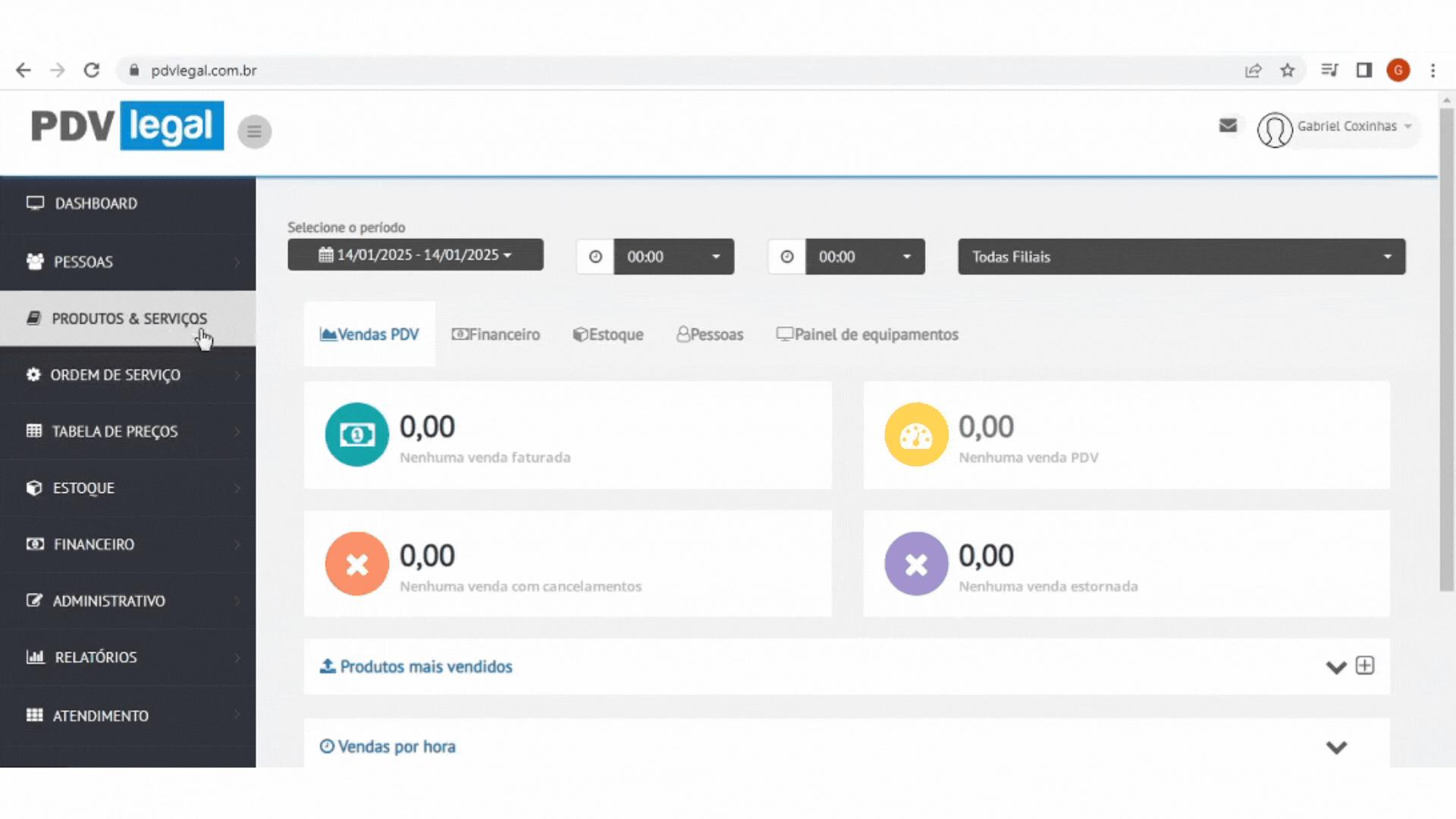Screen dimensions: 1456x819
Task: Expand the Vendas por hora section
Action: [x=1335, y=747]
